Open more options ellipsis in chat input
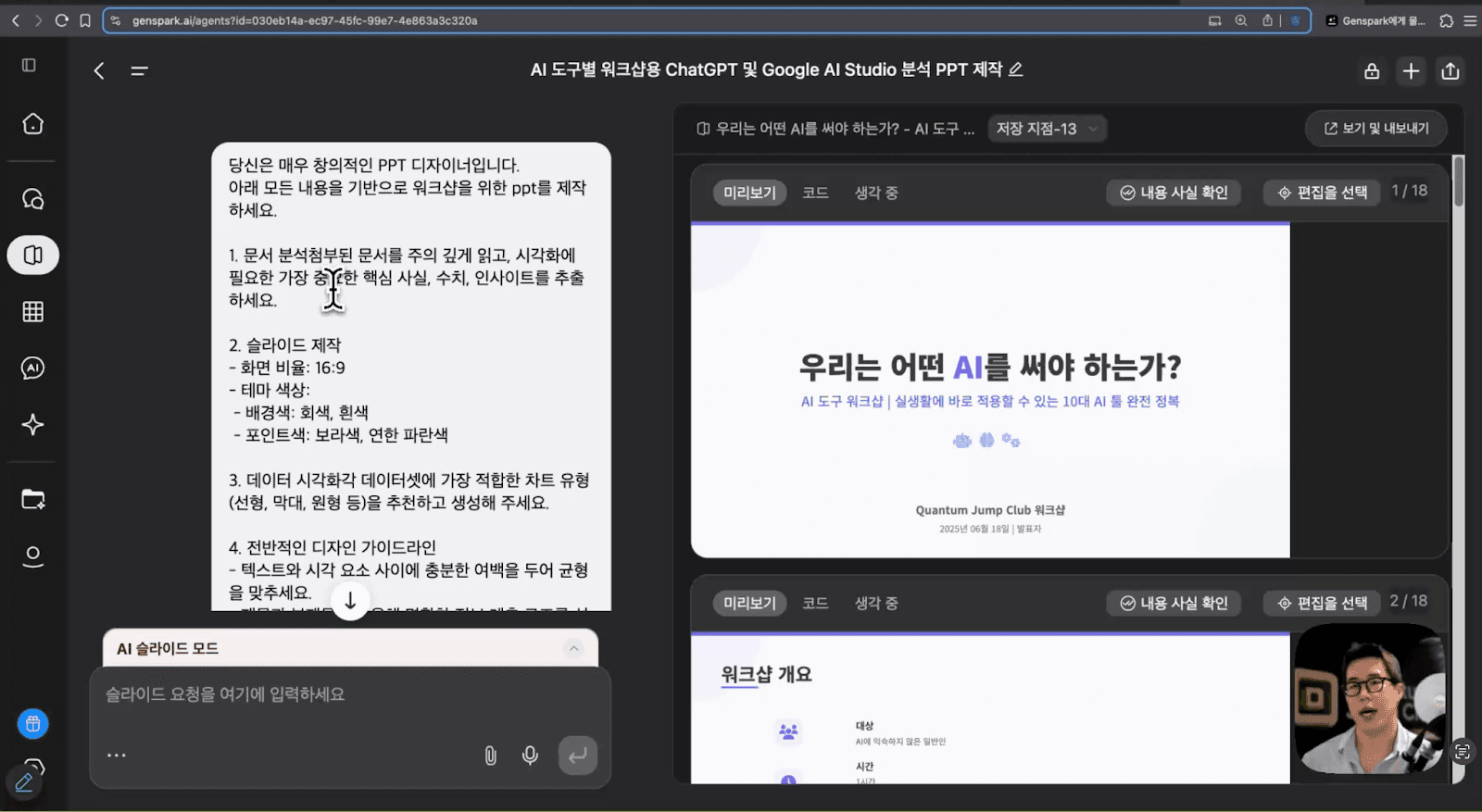Image resolution: width=1482 pixels, height=812 pixels. pyautogui.click(x=116, y=756)
